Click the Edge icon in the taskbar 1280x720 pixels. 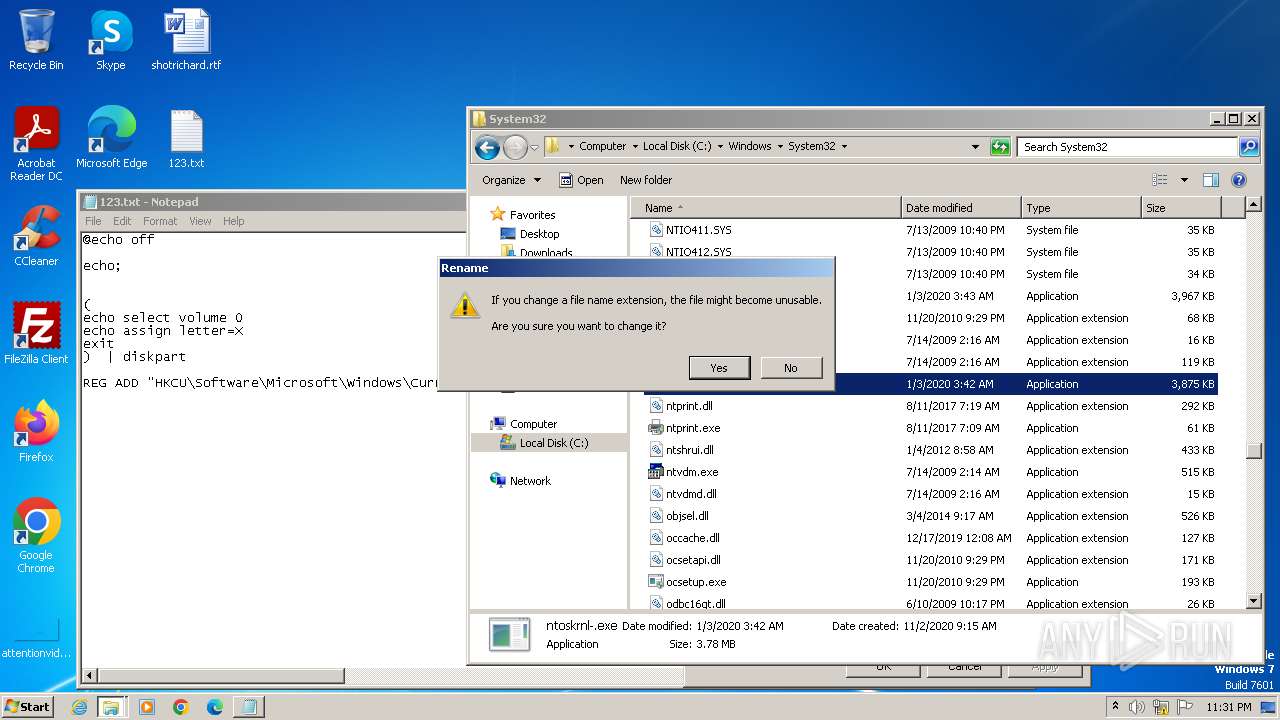click(x=214, y=707)
